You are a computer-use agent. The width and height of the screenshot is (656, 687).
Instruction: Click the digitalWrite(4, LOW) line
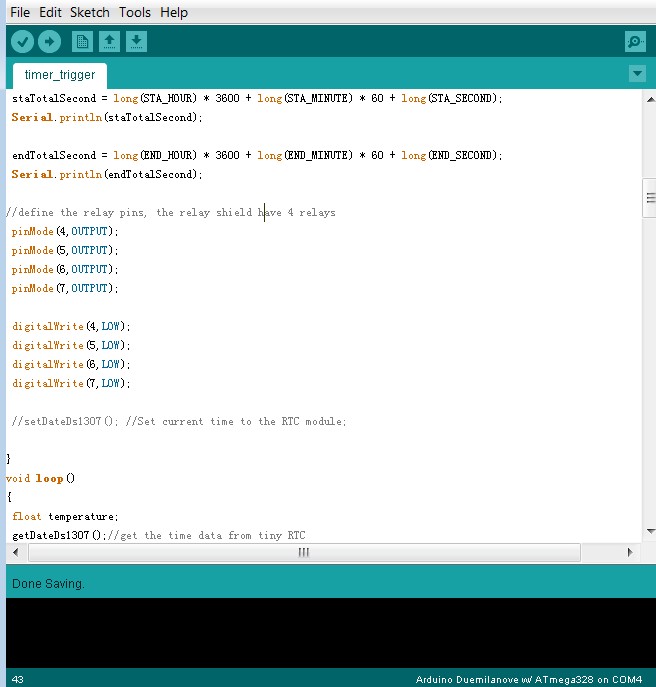(x=71, y=326)
